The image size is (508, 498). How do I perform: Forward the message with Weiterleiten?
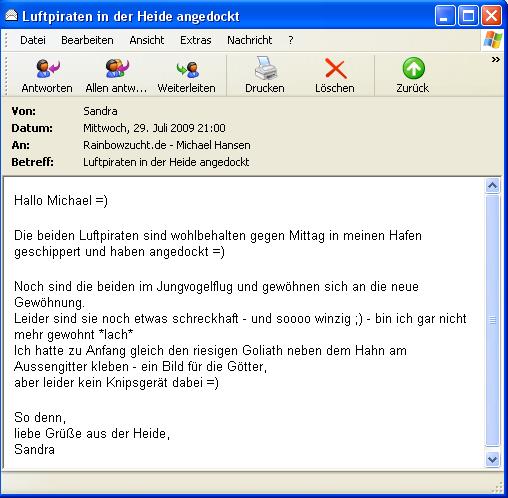(187, 76)
